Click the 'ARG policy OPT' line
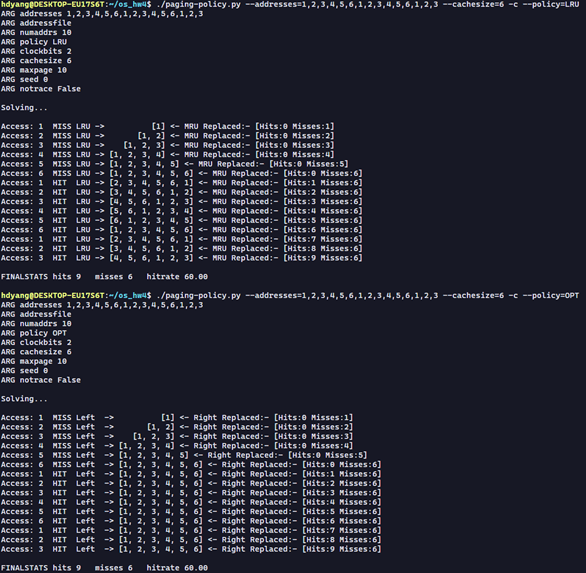The width and height of the screenshot is (586, 573). (34, 333)
